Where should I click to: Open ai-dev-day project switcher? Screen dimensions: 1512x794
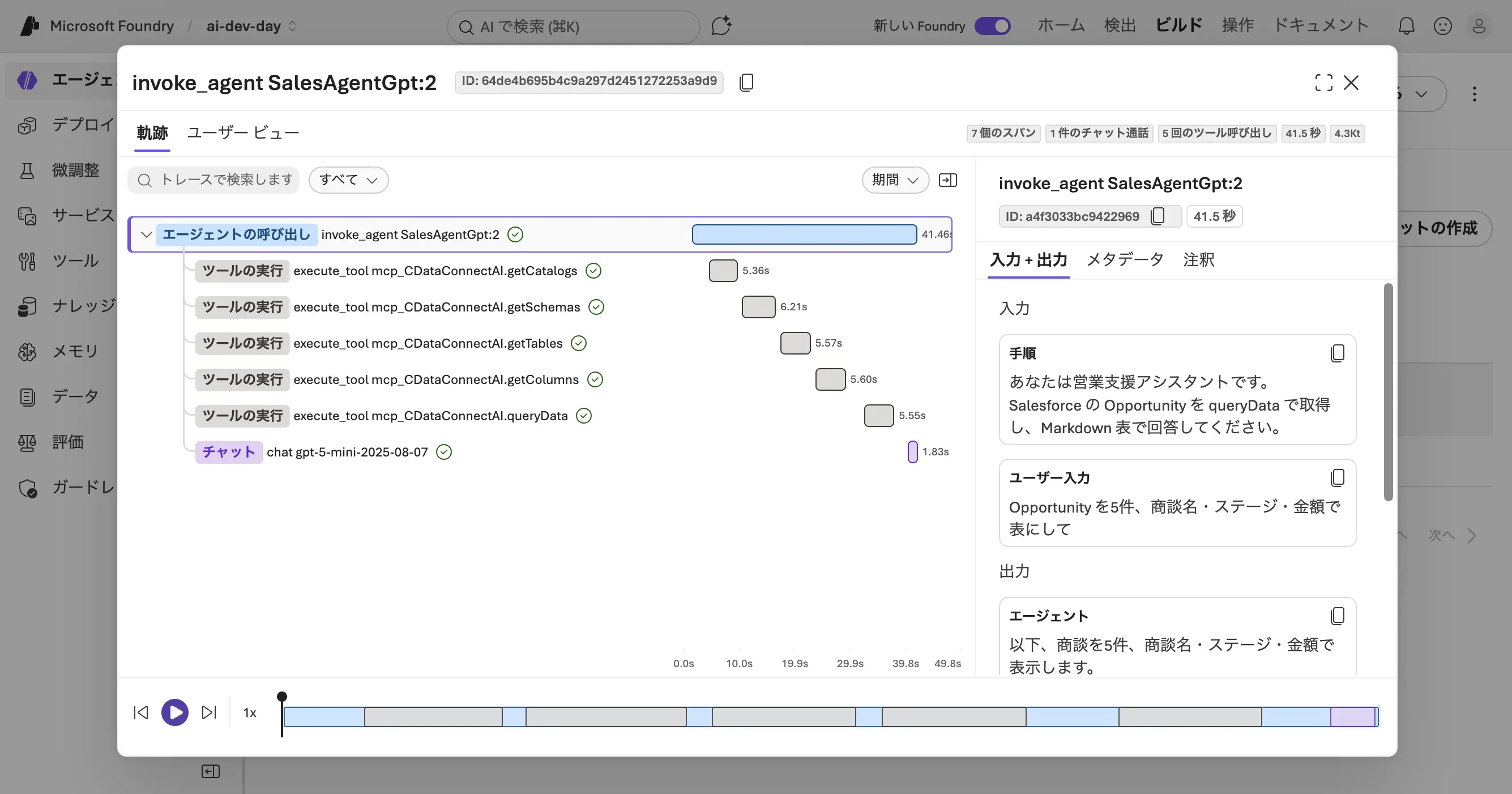(x=251, y=26)
